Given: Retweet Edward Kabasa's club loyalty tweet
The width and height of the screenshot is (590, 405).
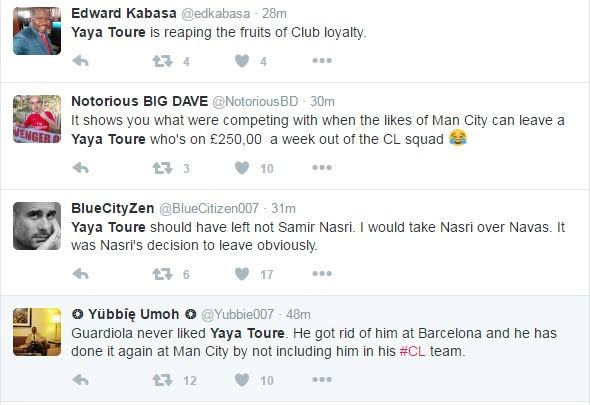Looking at the screenshot, I should pos(163,61).
